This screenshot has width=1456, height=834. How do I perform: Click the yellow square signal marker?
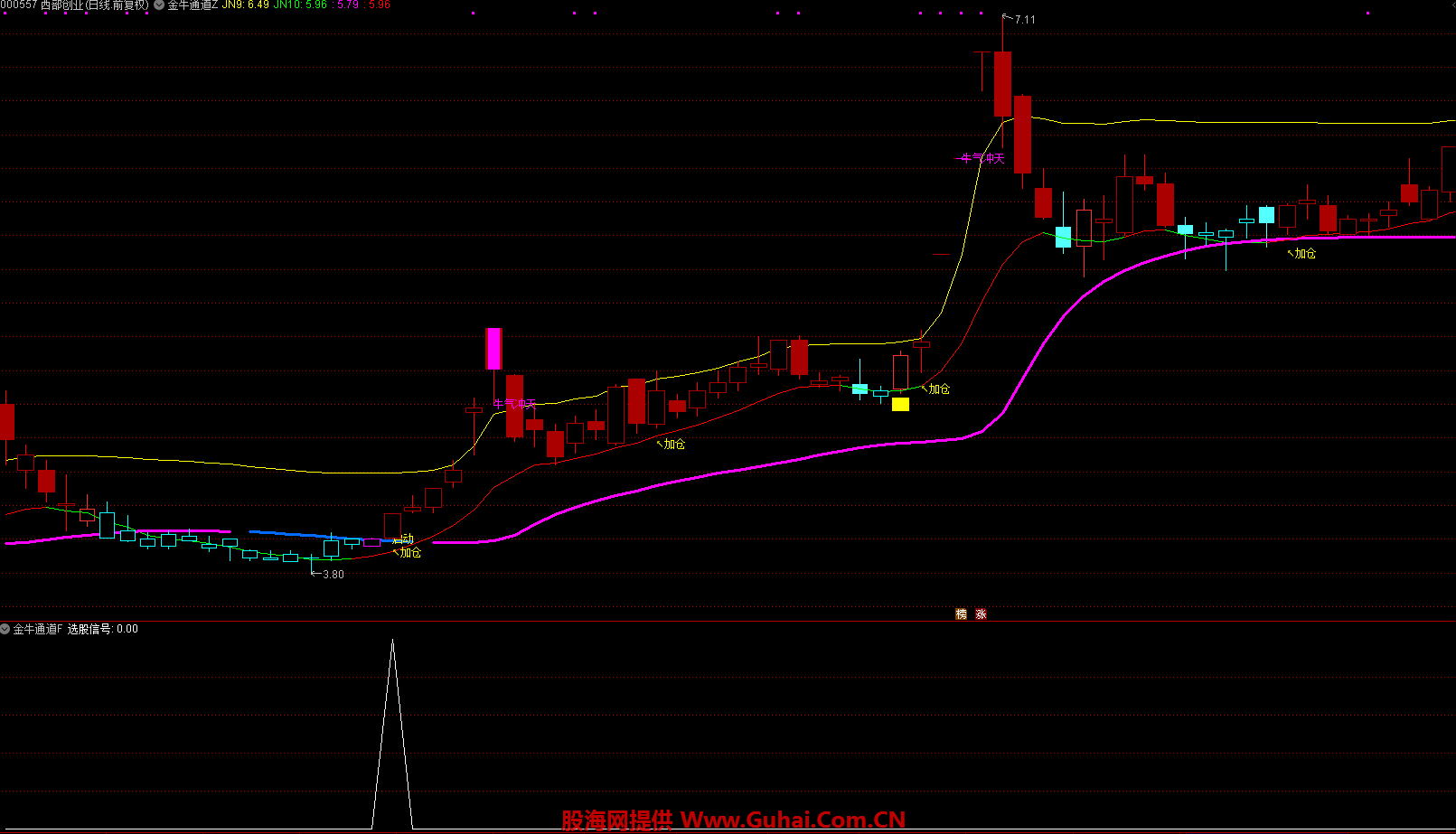click(x=900, y=404)
